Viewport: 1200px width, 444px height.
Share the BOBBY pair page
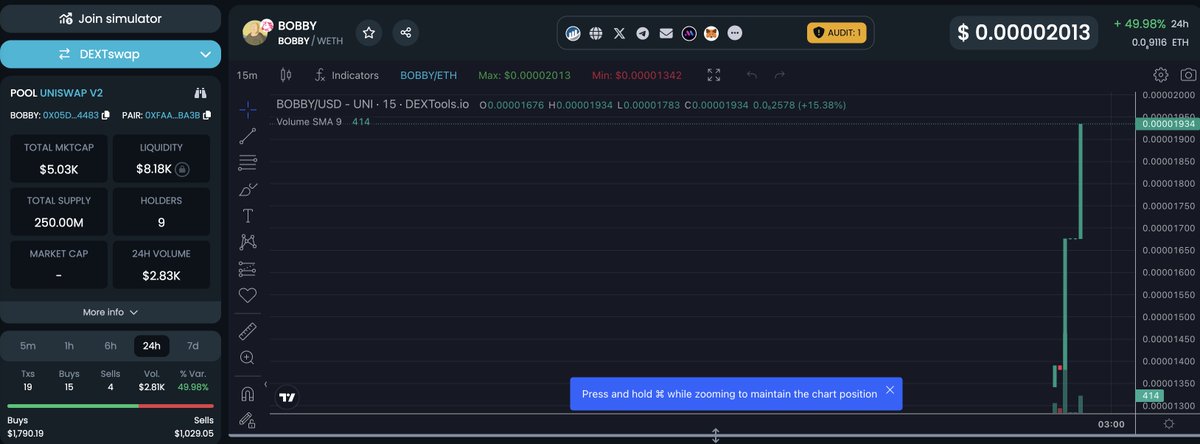tap(406, 33)
